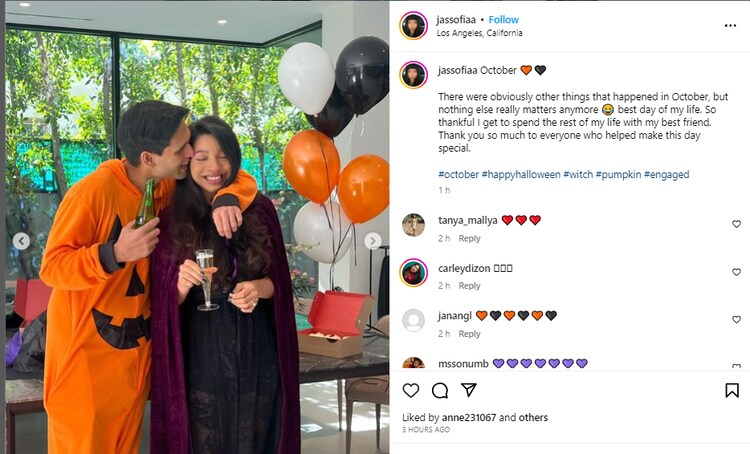Image resolution: width=750 pixels, height=454 pixels.
Task: Save post with bookmark icon
Action: [x=732, y=390]
